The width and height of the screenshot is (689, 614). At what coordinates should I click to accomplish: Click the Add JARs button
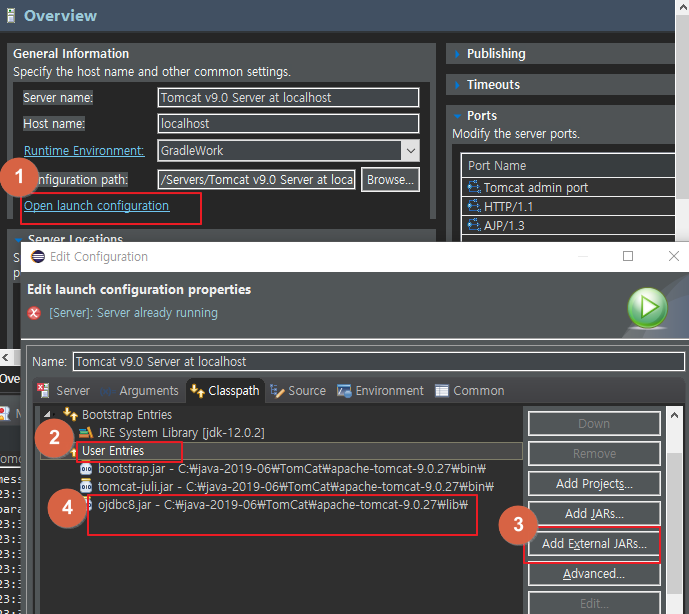(594, 513)
